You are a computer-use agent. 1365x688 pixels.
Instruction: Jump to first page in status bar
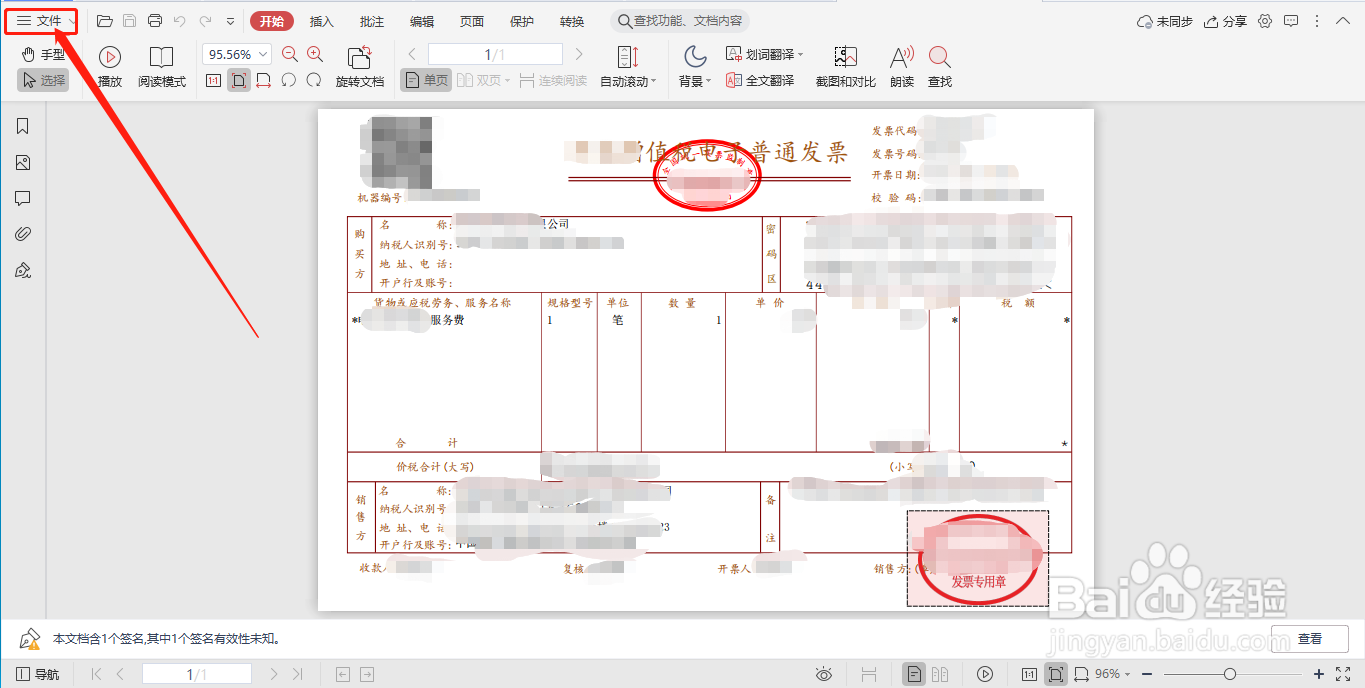coord(97,674)
